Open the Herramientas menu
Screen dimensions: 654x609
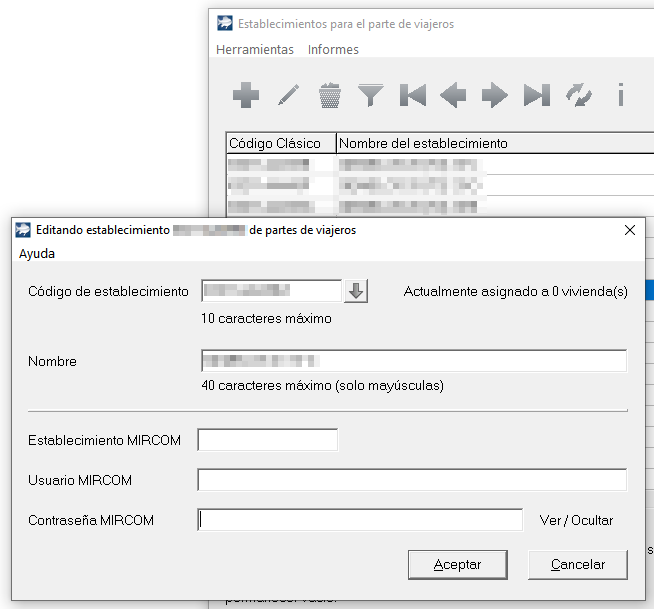click(255, 49)
